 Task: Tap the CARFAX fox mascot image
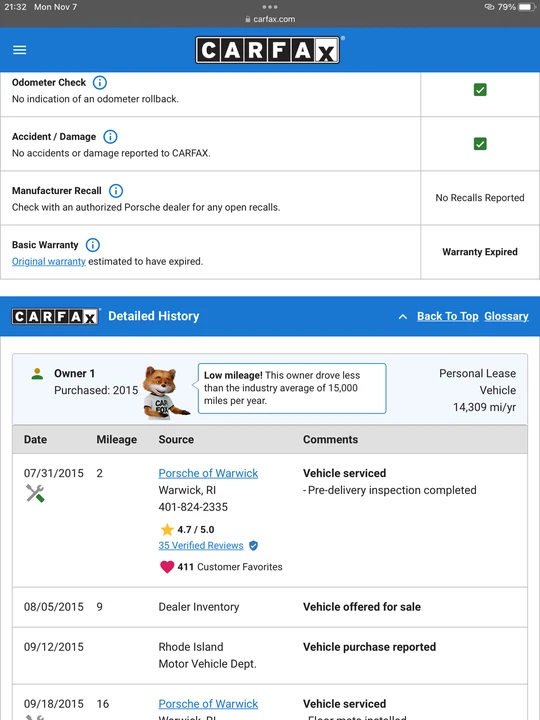pyautogui.click(x=164, y=393)
